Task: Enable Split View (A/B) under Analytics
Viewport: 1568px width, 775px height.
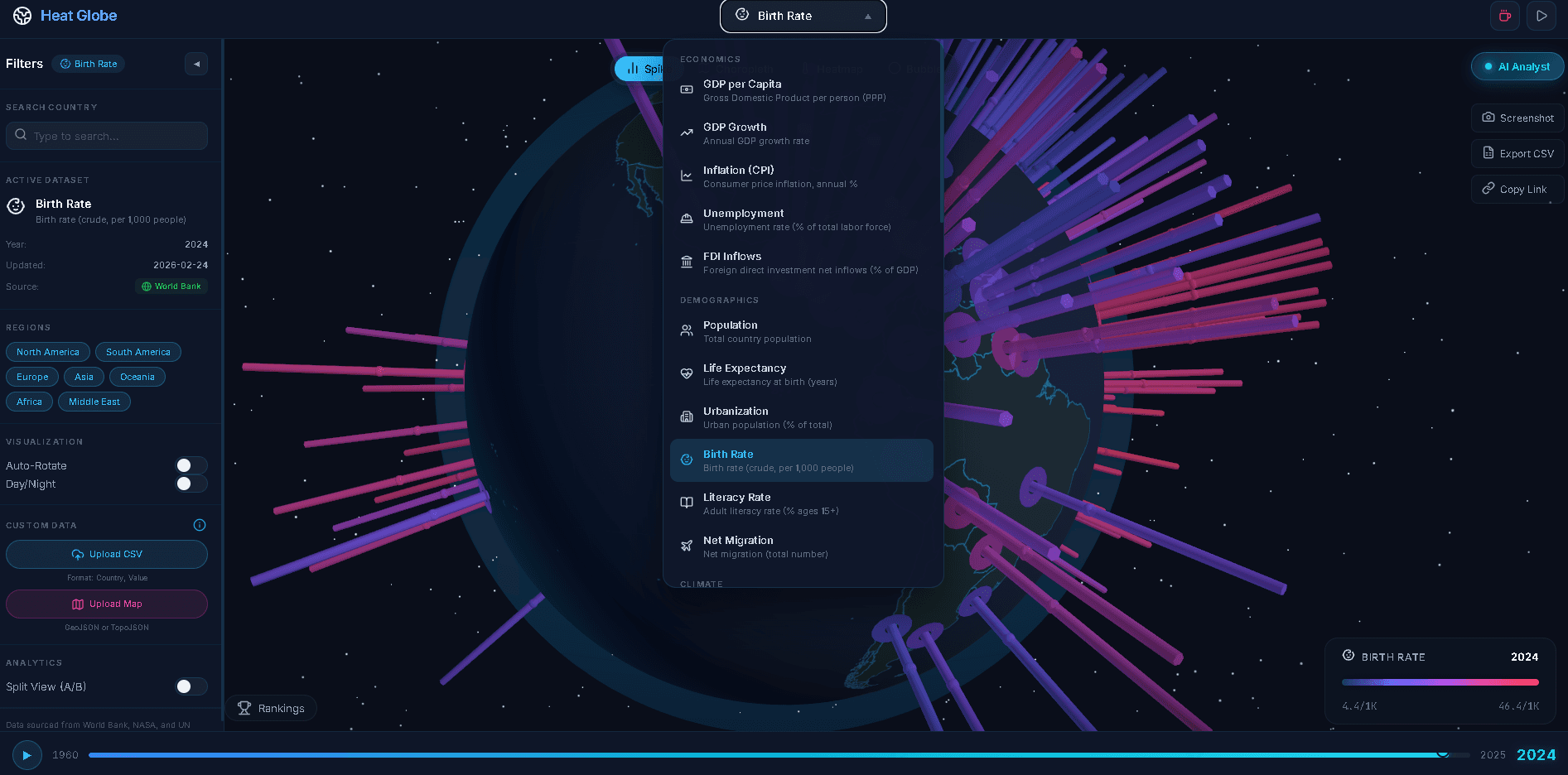Action: click(191, 686)
